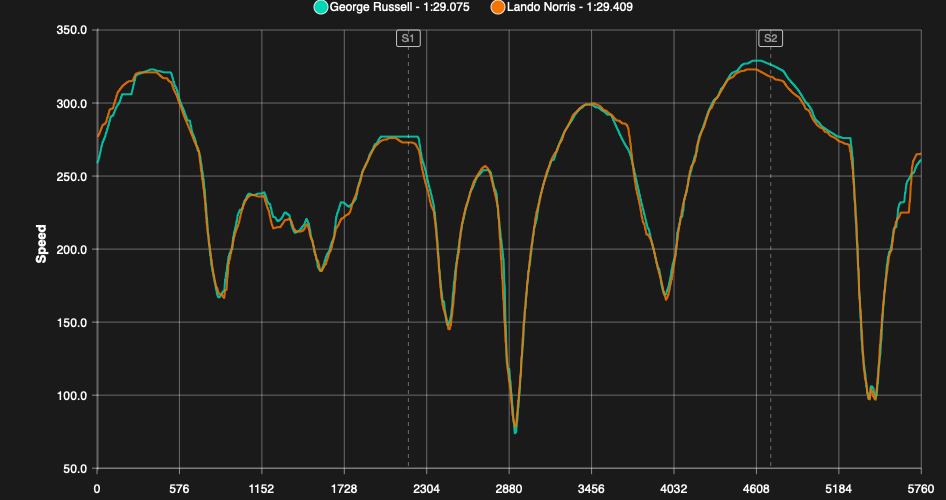The height and width of the screenshot is (500, 946).
Task: Select the S2 sector marker label
Action: coord(771,38)
